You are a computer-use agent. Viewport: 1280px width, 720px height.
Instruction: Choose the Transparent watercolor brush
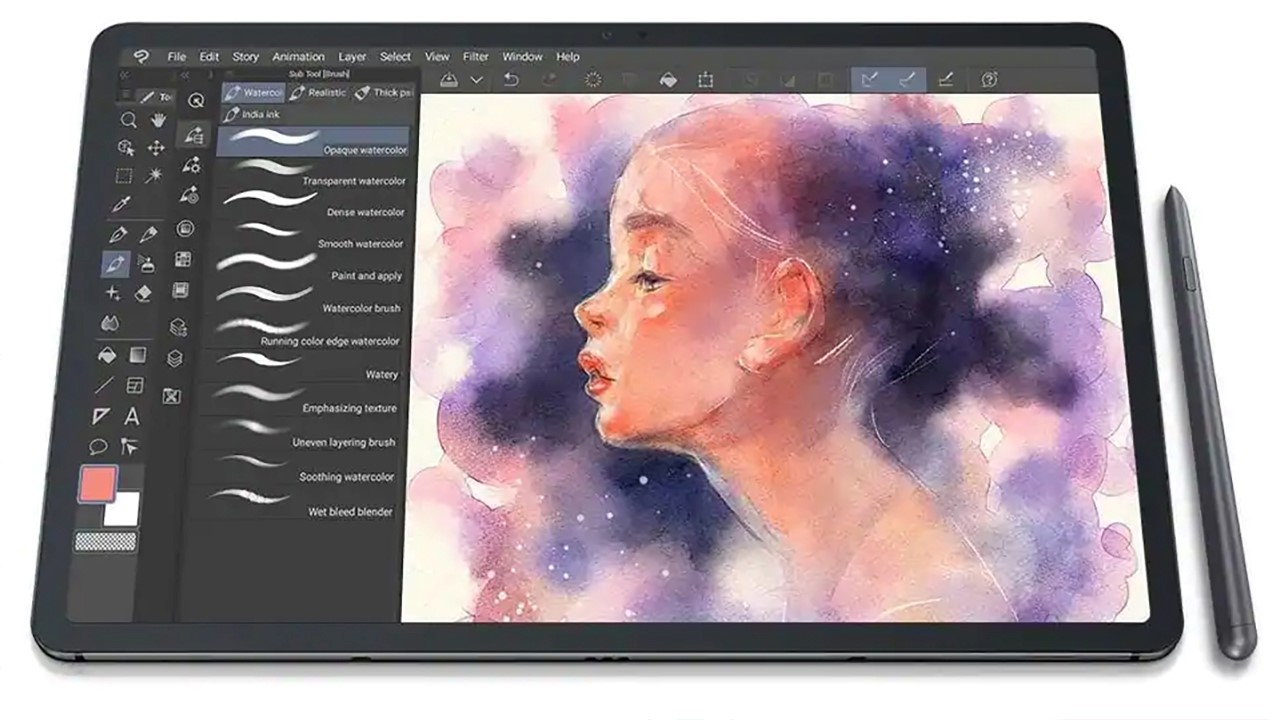tap(310, 172)
